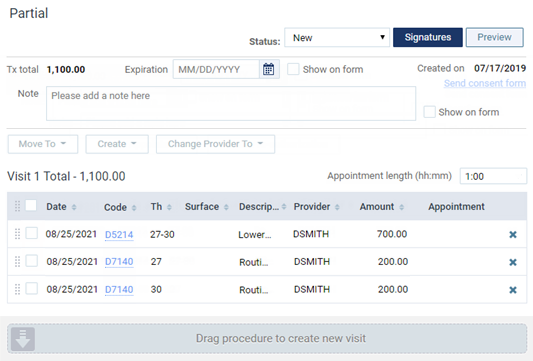533x361 pixels.
Task: Delete the D7140 tooth 27 row
Action: click(513, 262)
